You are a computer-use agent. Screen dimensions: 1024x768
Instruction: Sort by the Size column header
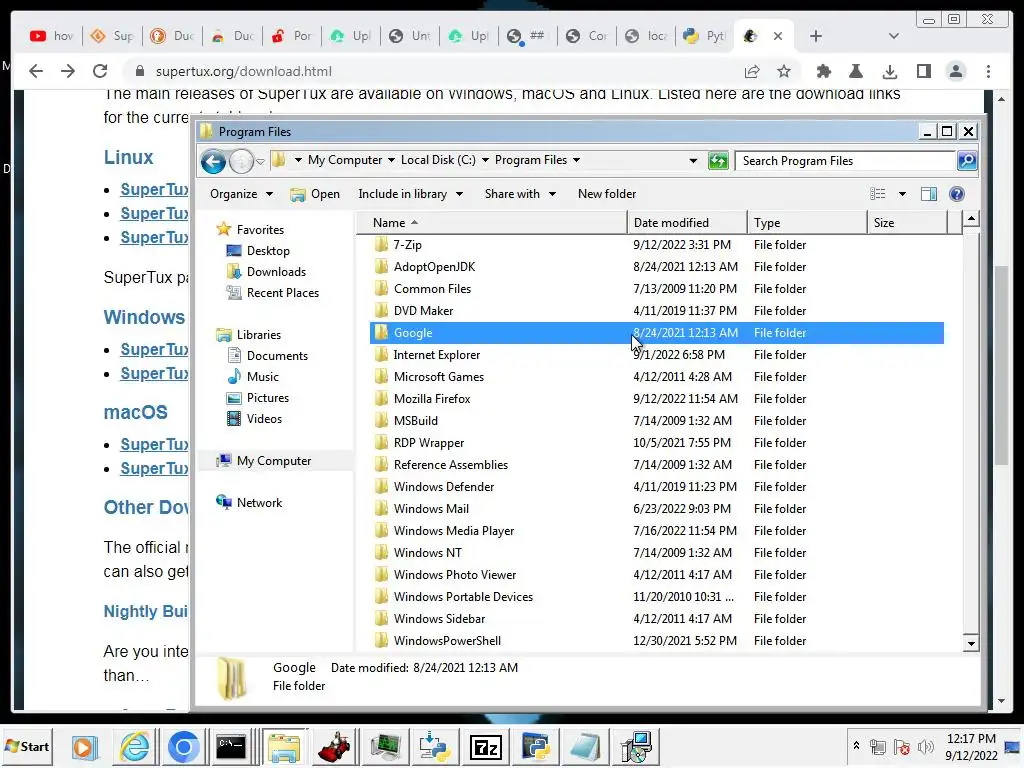pyautogui.click(x=907, y=223)
